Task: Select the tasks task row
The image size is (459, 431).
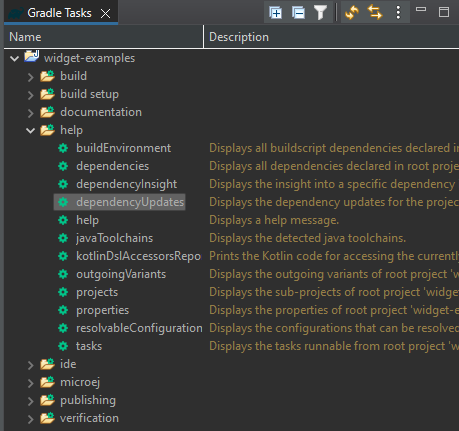Action: (89, 346)
